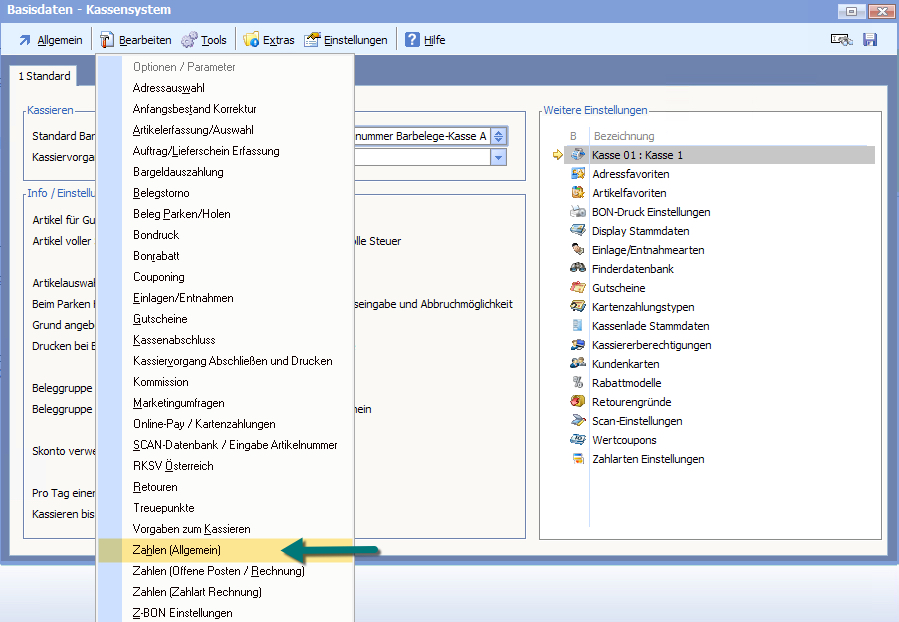Click the Finderdatenbank binoculars icon
The image size is (899, 622).
(x=578, y=269)
